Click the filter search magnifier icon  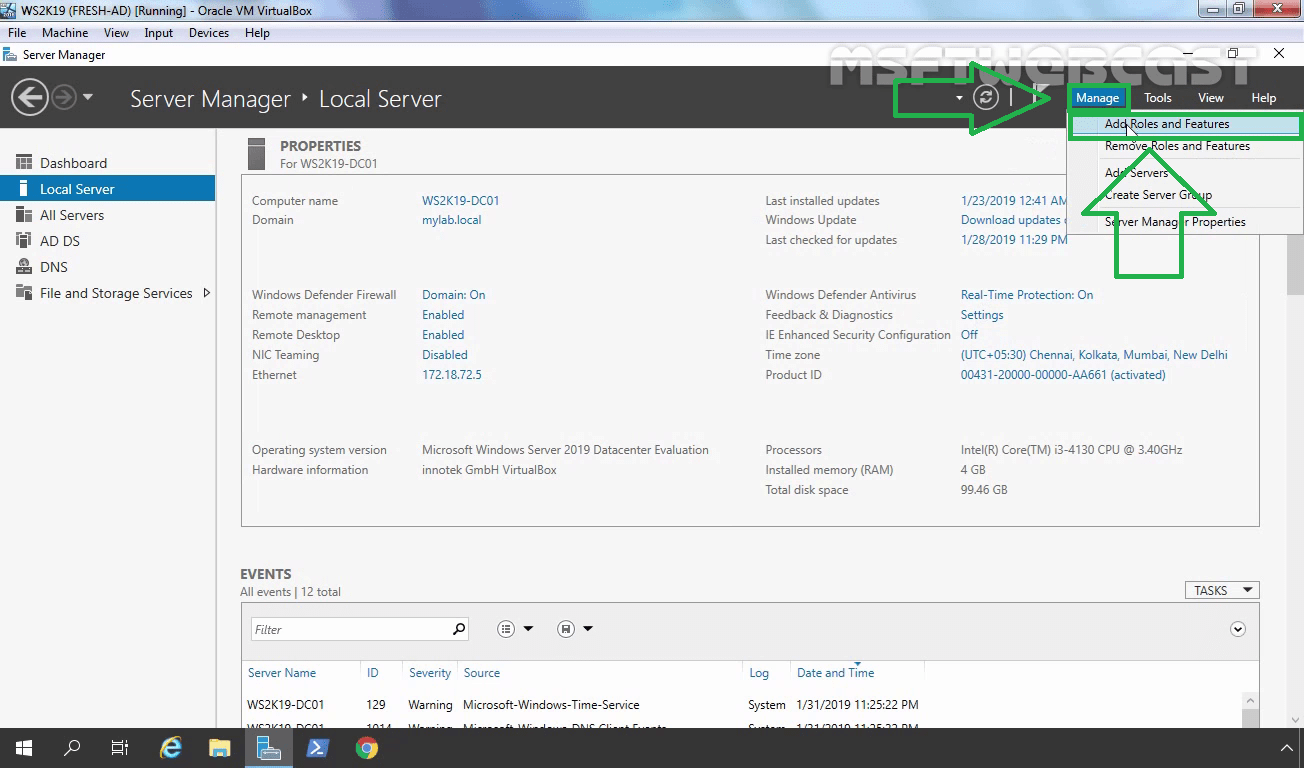(x=459, y=629)
